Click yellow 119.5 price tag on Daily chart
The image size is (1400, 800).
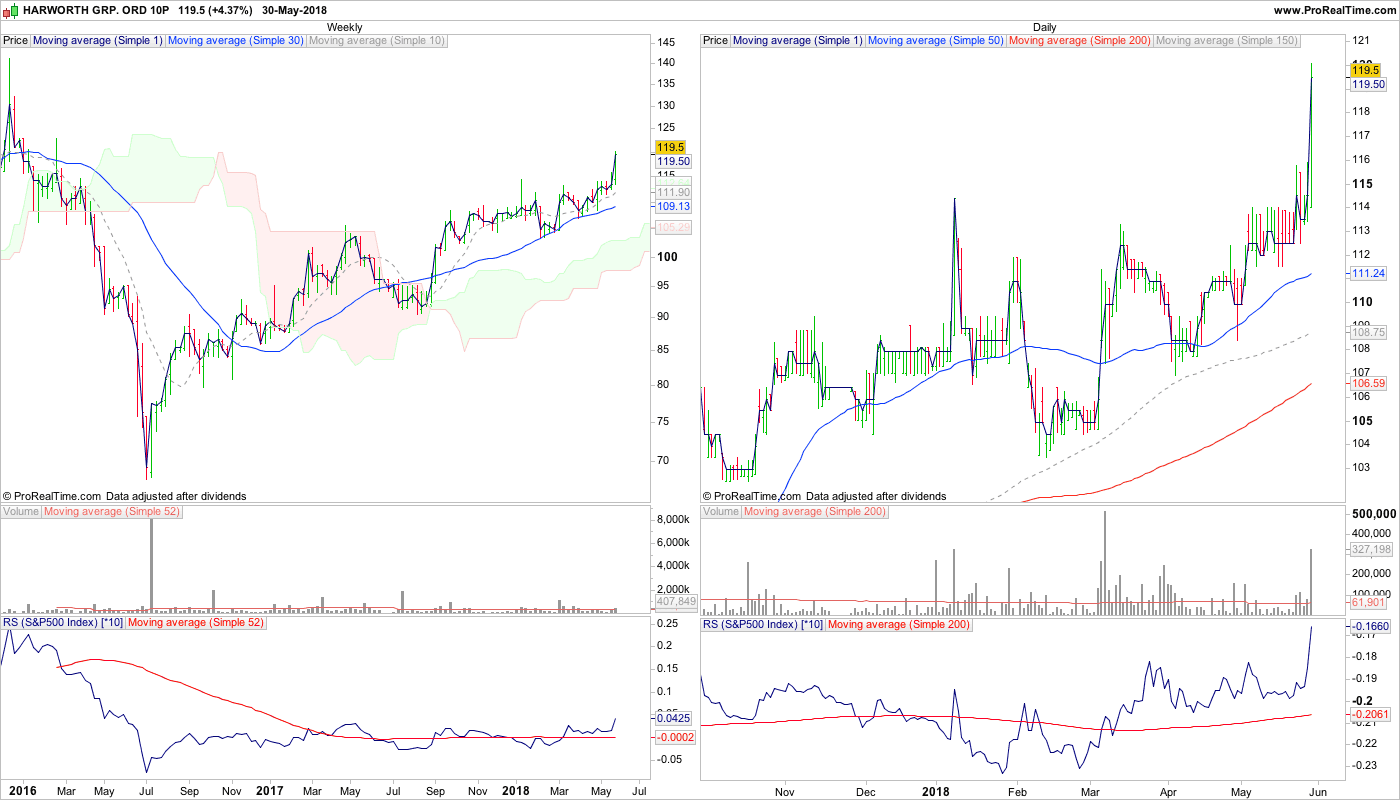coord(1366,70)
